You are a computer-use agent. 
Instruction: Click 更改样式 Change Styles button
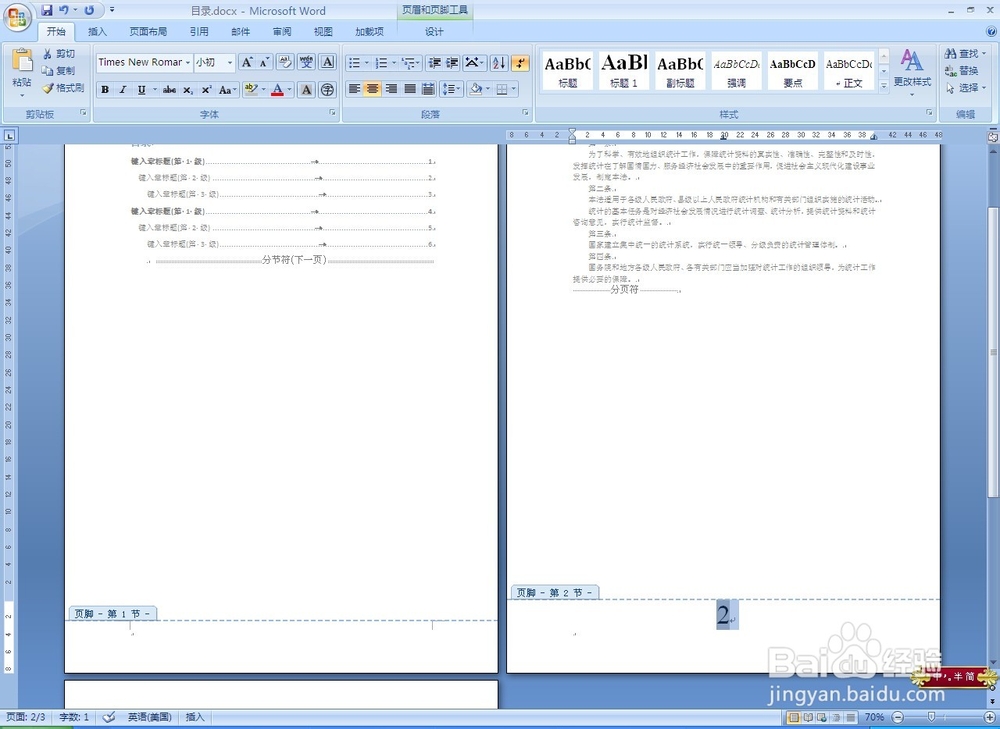pyautogui.click(x=912, y=73)
